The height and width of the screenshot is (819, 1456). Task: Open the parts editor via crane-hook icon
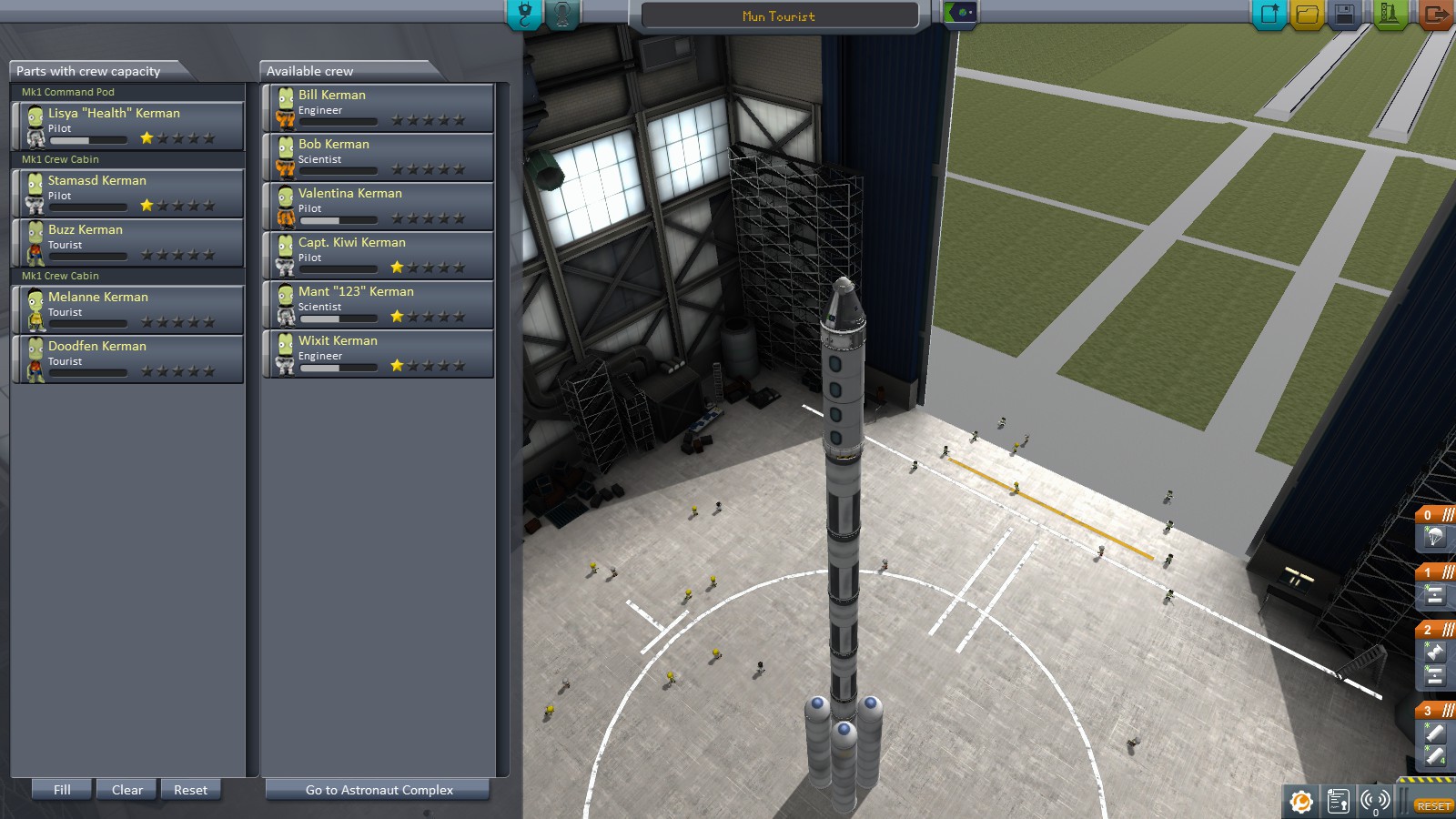tap(524, 15)
